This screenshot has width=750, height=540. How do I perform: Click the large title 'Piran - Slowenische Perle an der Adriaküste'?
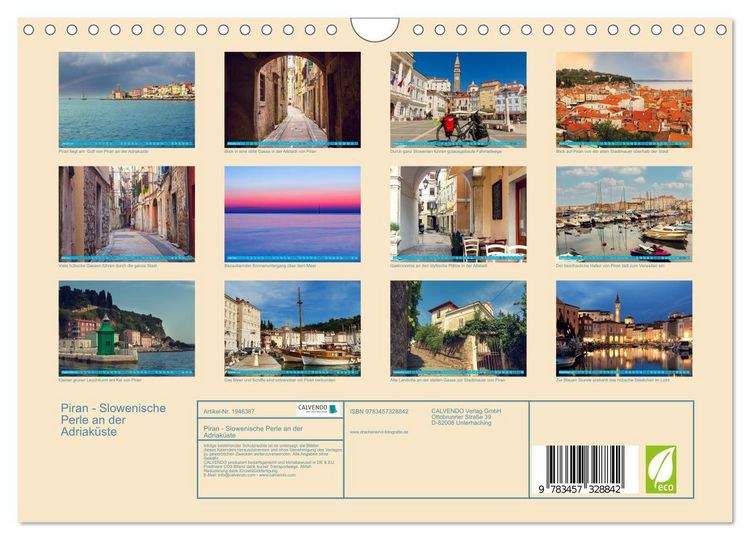(x=113, y=419)
